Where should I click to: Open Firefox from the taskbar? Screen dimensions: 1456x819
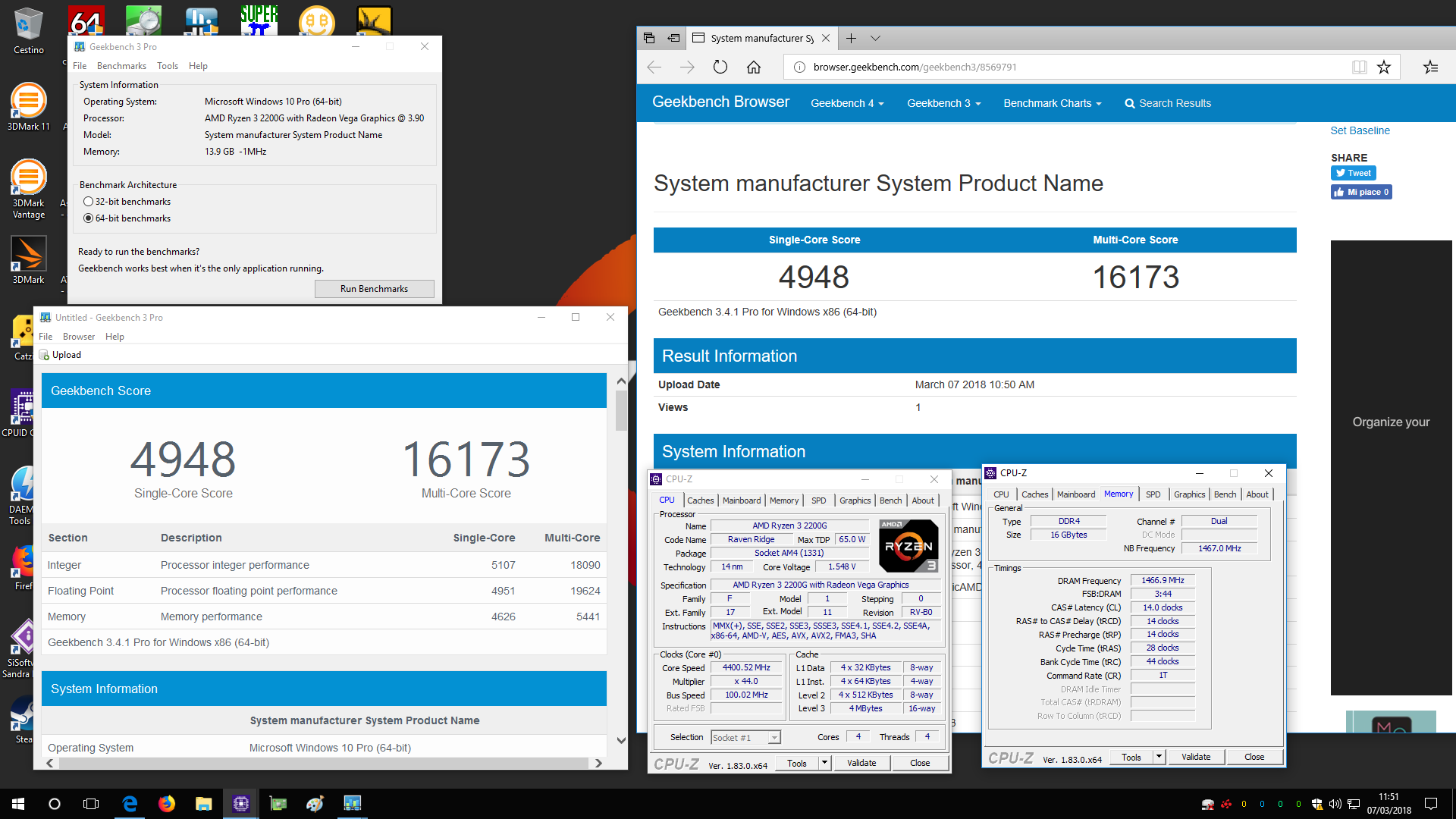(x=167, y=804)
